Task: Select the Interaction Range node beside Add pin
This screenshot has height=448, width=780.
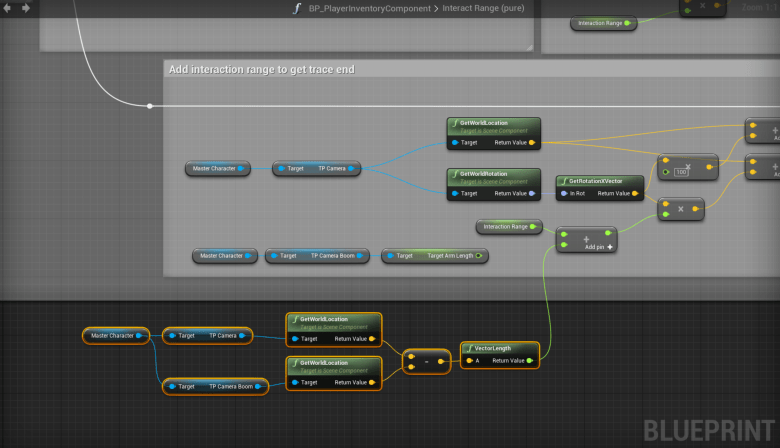Action: click(x=509, y=227)
